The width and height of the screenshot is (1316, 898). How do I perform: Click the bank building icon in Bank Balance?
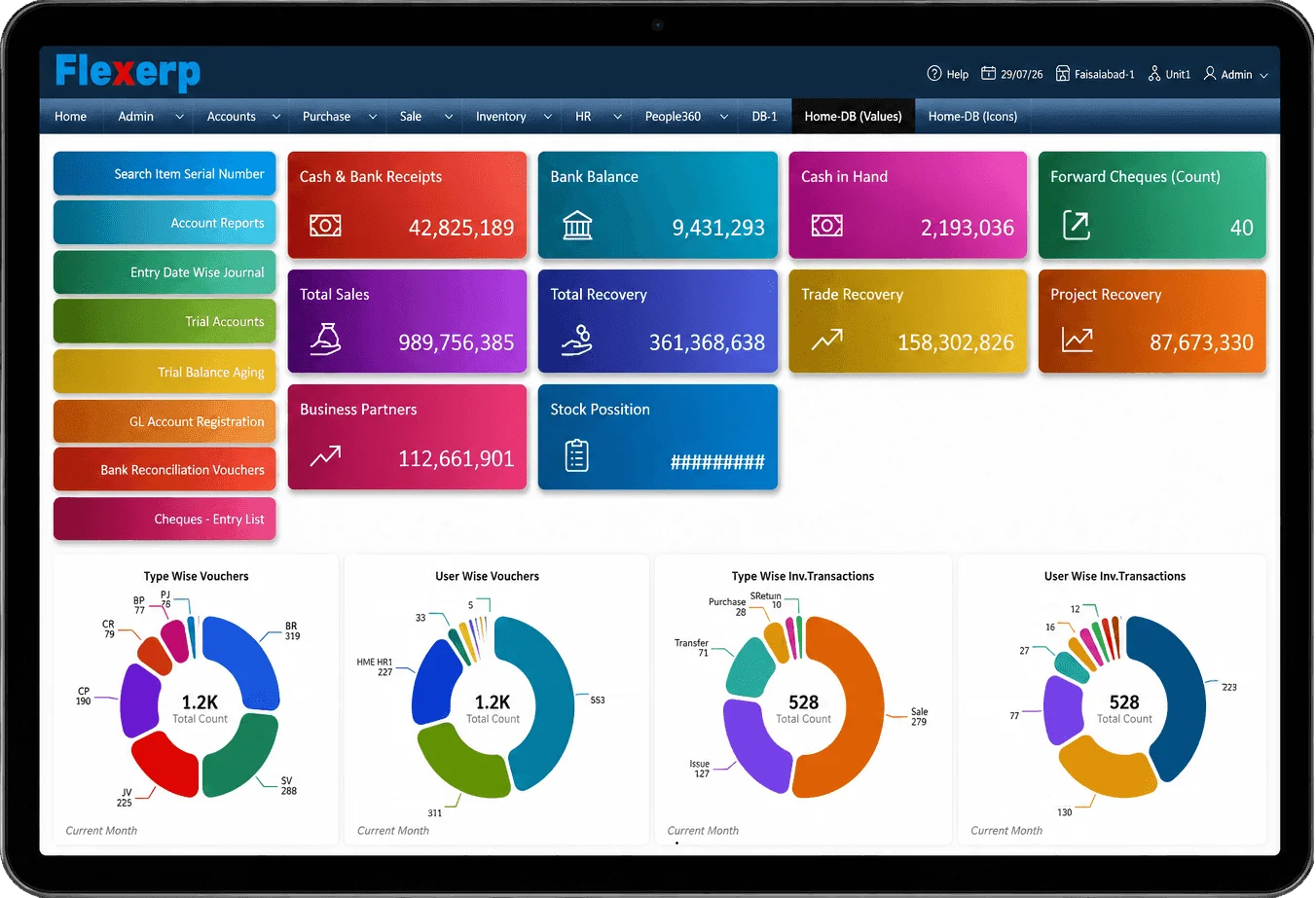coord(577,226)
